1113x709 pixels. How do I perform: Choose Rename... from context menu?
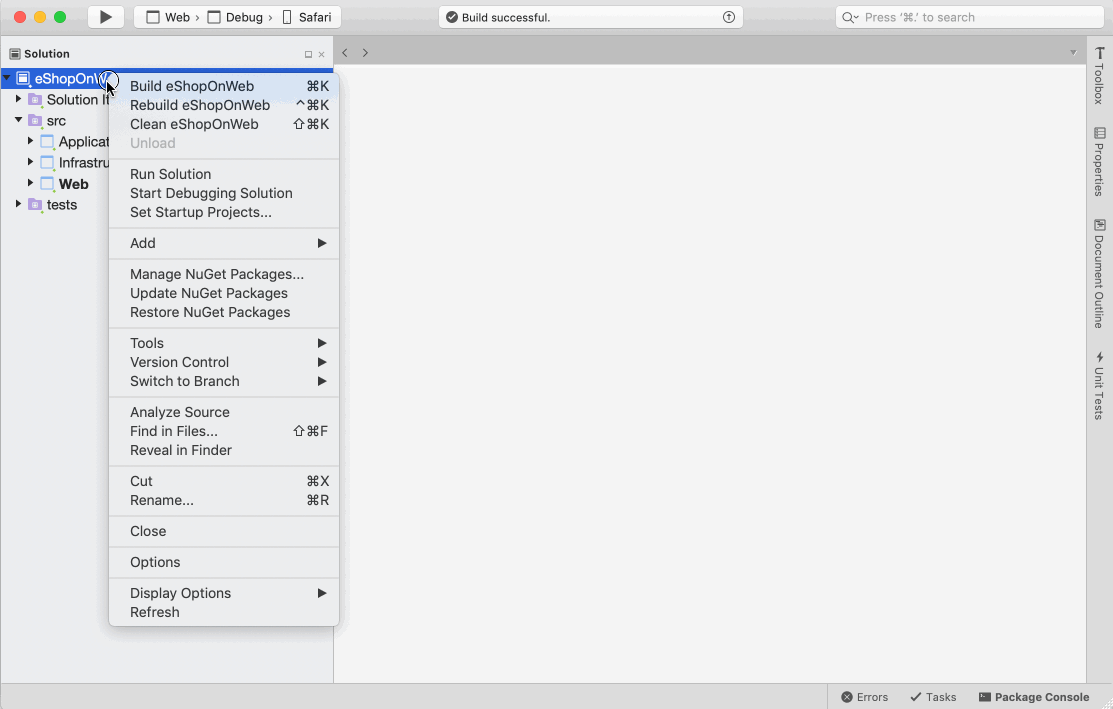point(224,500)
